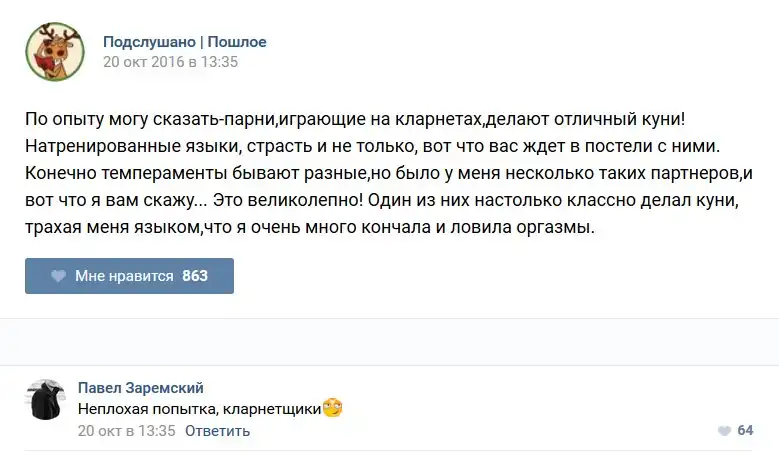
Task: Open the "Павел Заремский" profile name link
Action: (140, 387)
